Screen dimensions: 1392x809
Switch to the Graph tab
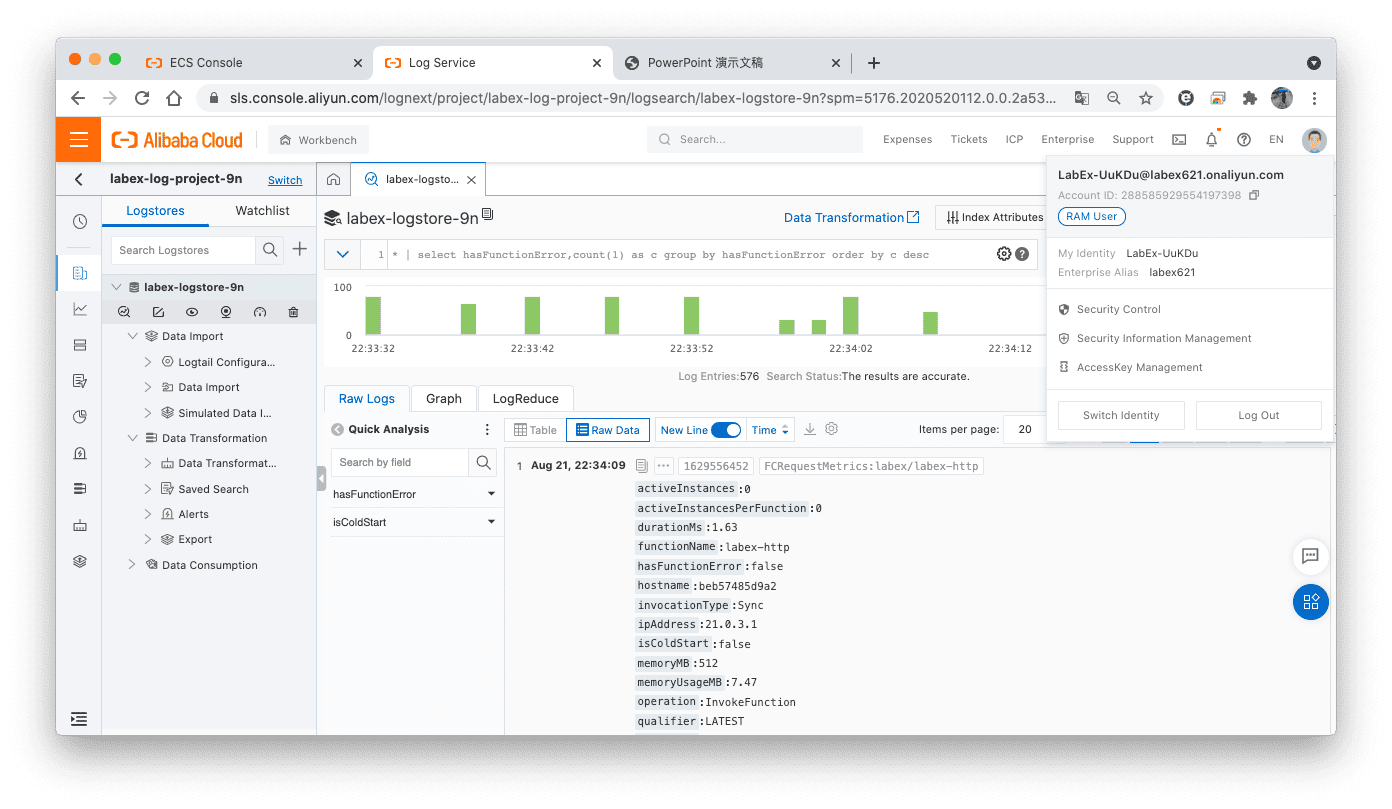[x=443, y=398]
